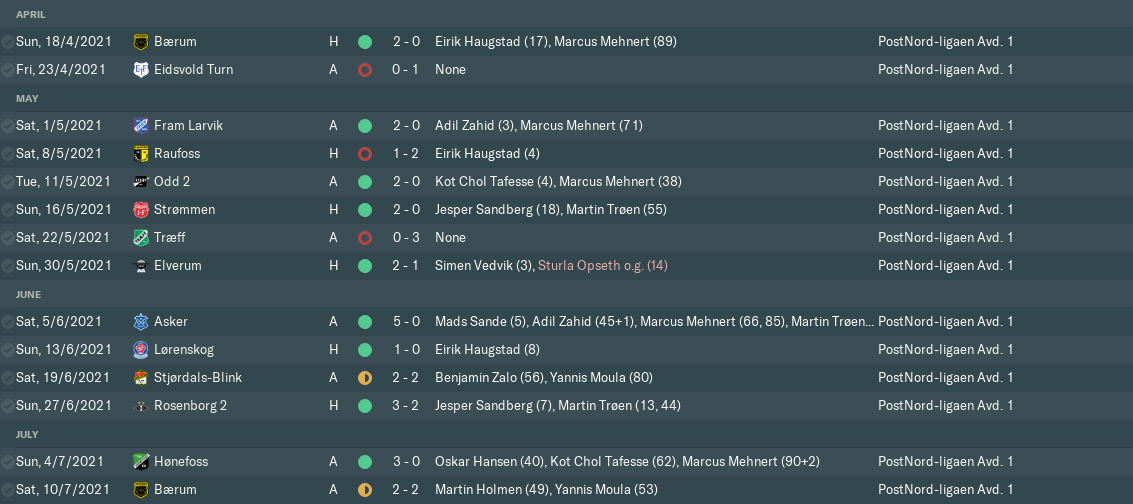Click the red loss indicator for the Træff match
This screenshot has width=1133, height=504.
[x=365, y=238]
